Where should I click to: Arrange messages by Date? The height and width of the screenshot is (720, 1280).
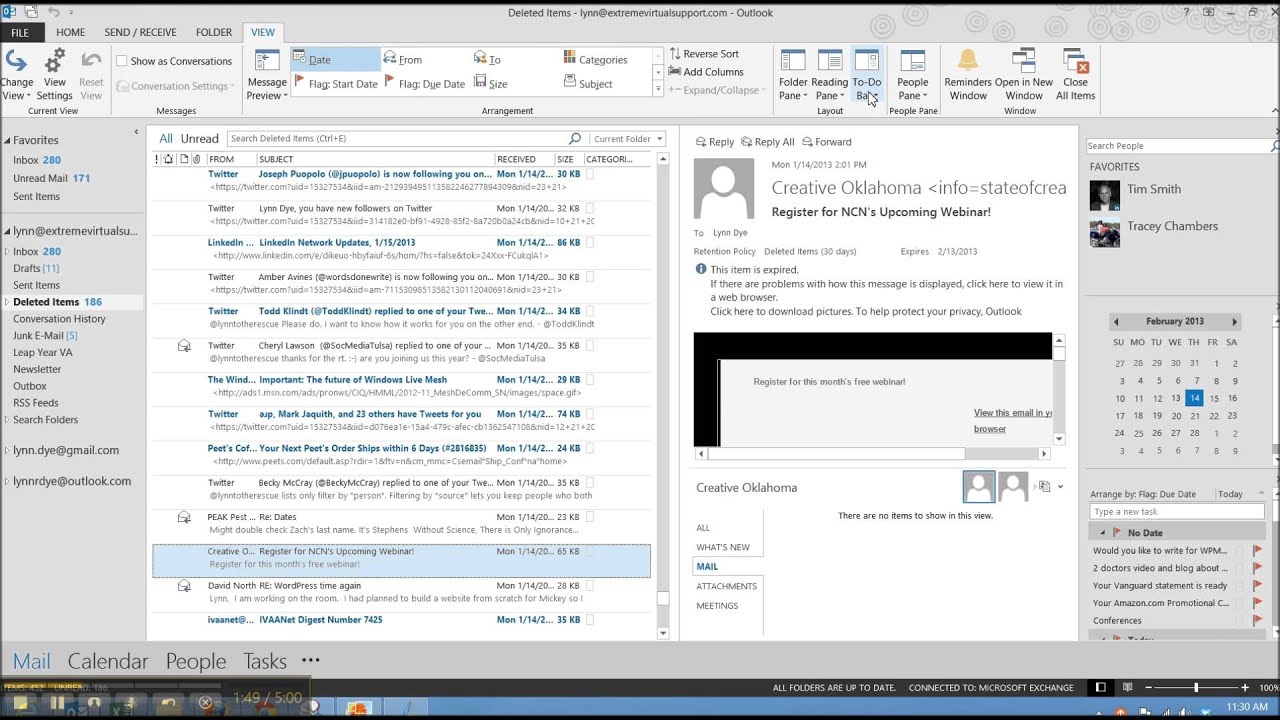click(x=336, y=59)
